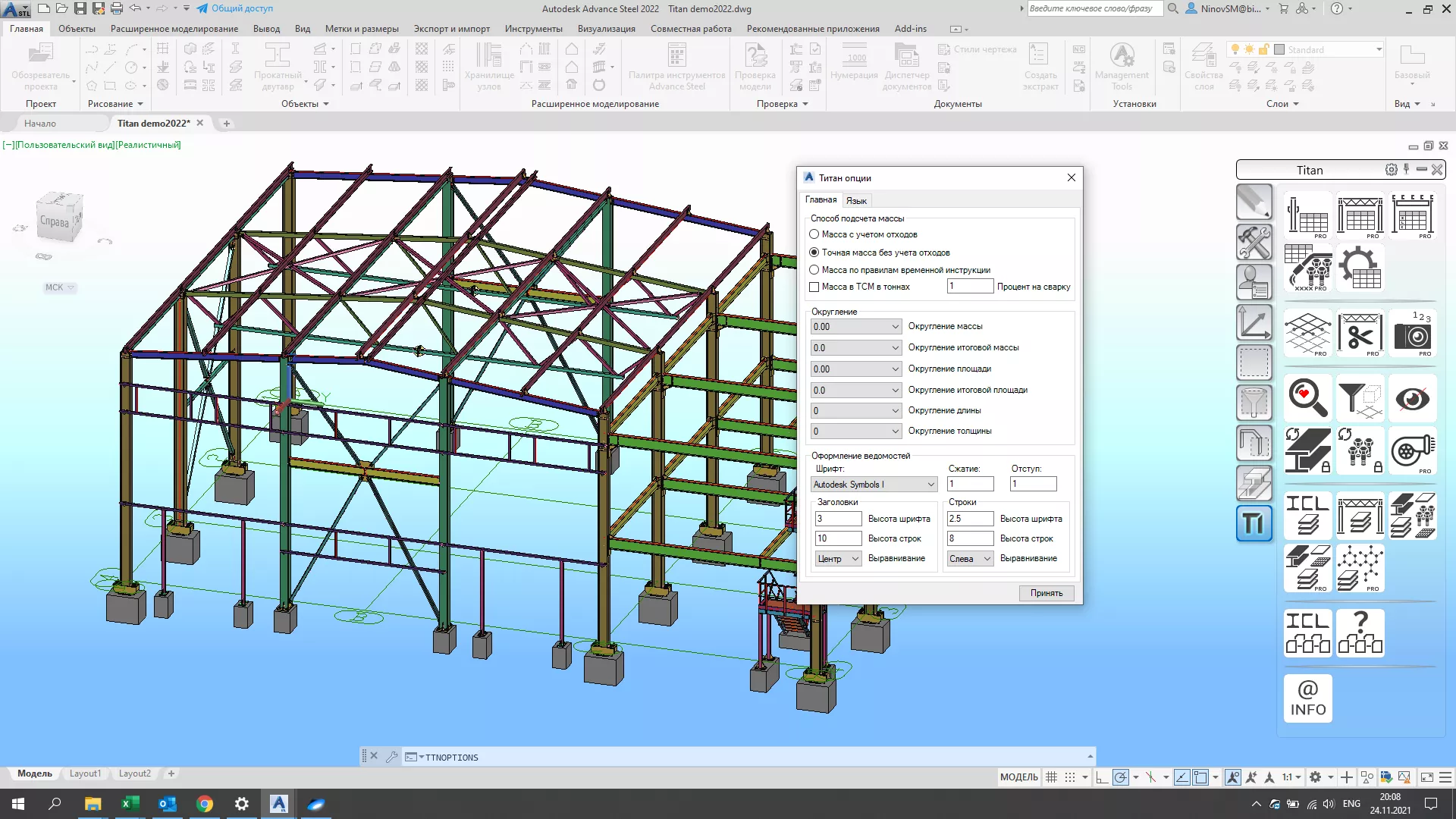The height and width of the screenshot is (819, 1456).
Task: Click the 'Процент на сварку' input field
Action: pos(969,286)
